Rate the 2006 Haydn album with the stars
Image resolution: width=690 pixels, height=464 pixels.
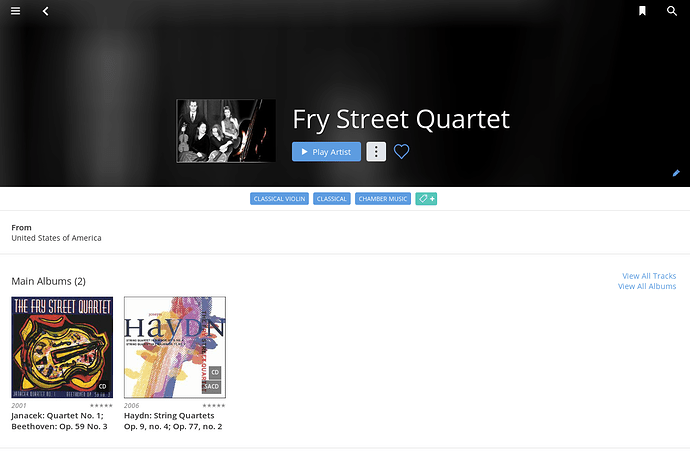213,405
